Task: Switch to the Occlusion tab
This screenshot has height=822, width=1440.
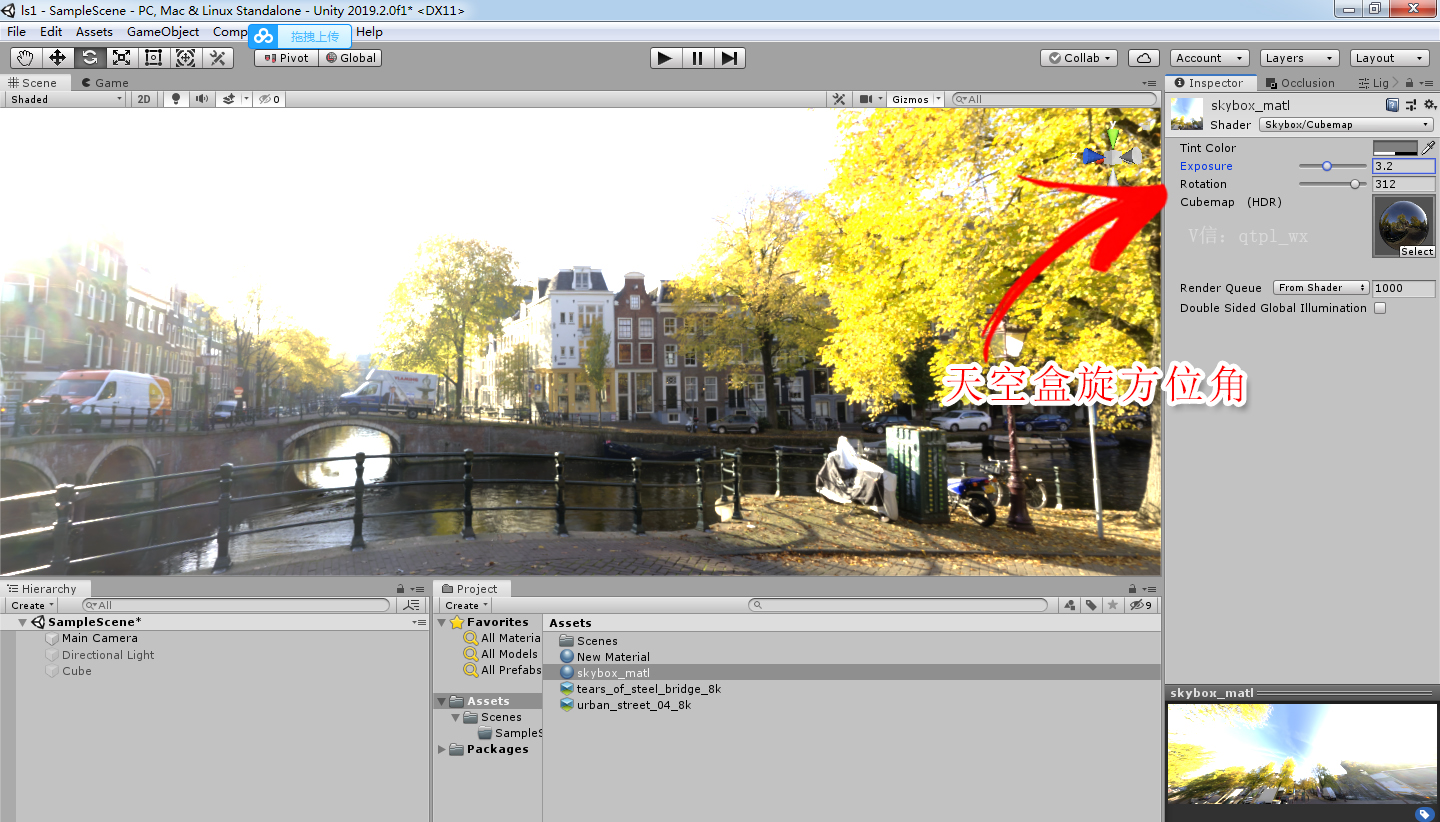Action: click(x=1300, y=83)
